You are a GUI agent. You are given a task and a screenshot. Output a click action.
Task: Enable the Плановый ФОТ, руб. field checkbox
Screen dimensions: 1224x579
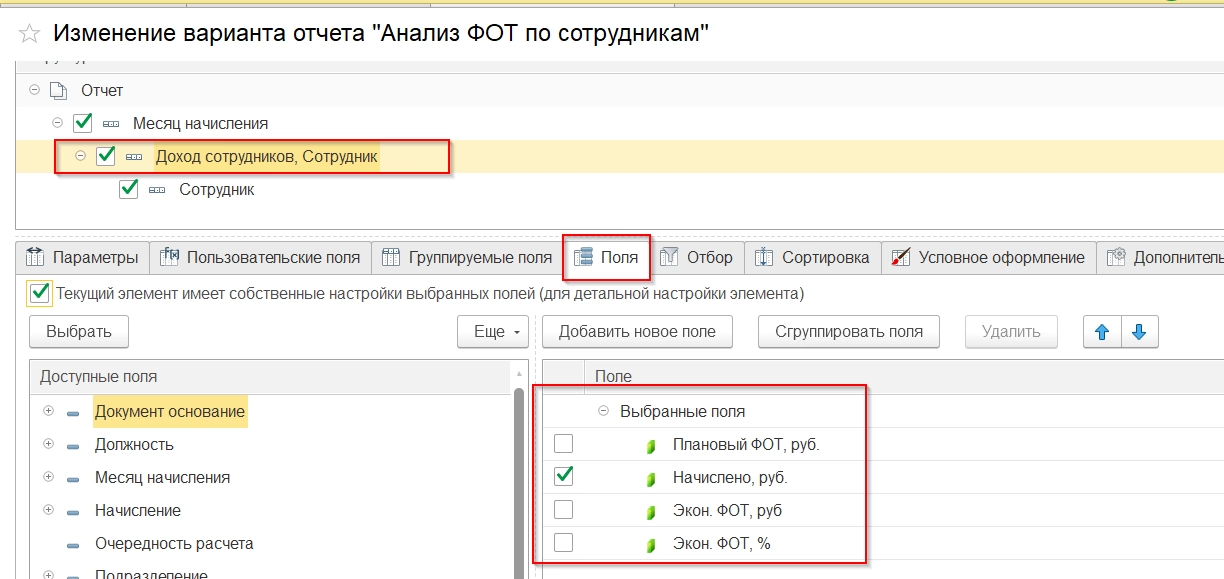click(x=564, y=444)
